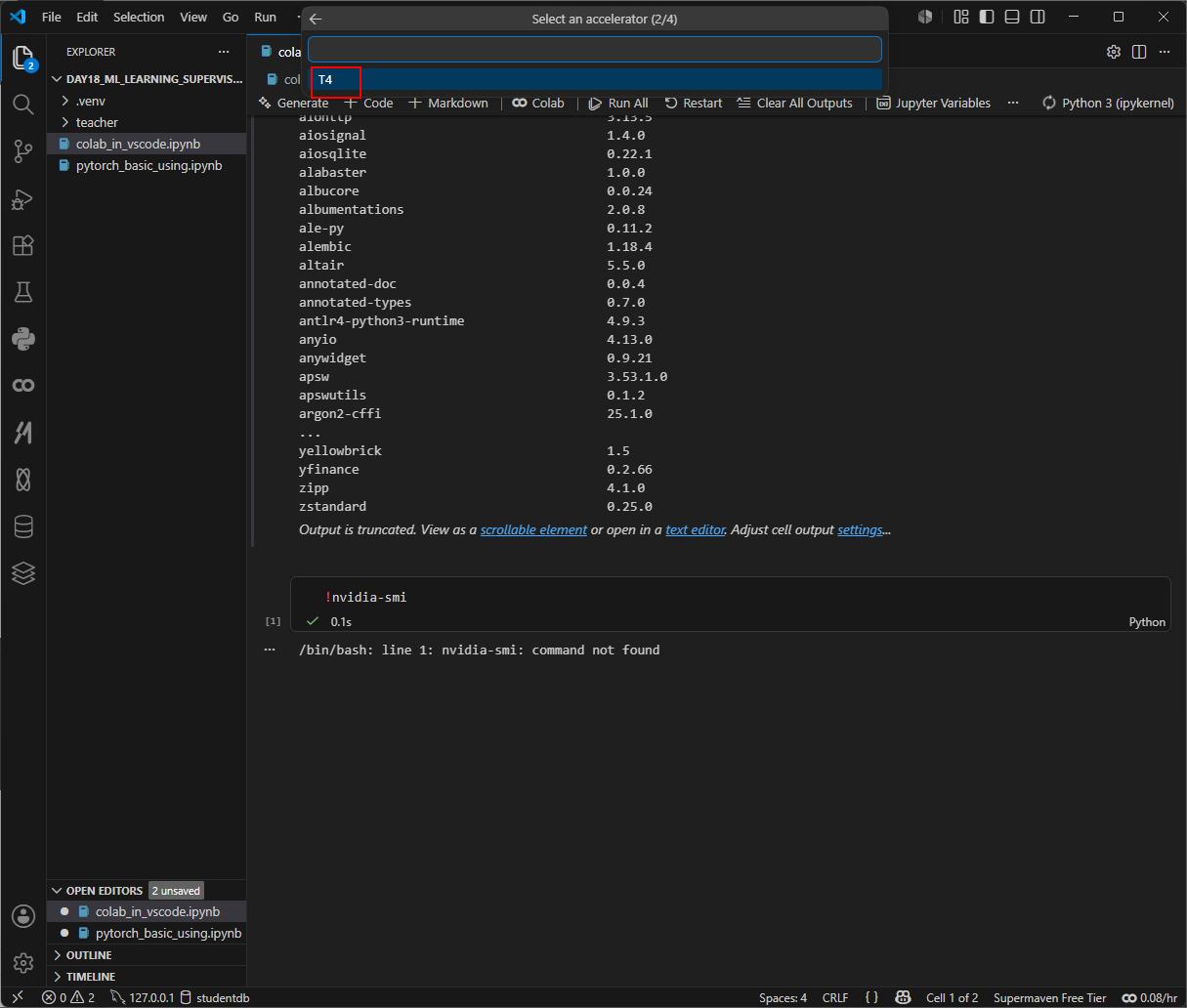
Task: Open cell output settings link
Action: (861, 529)
